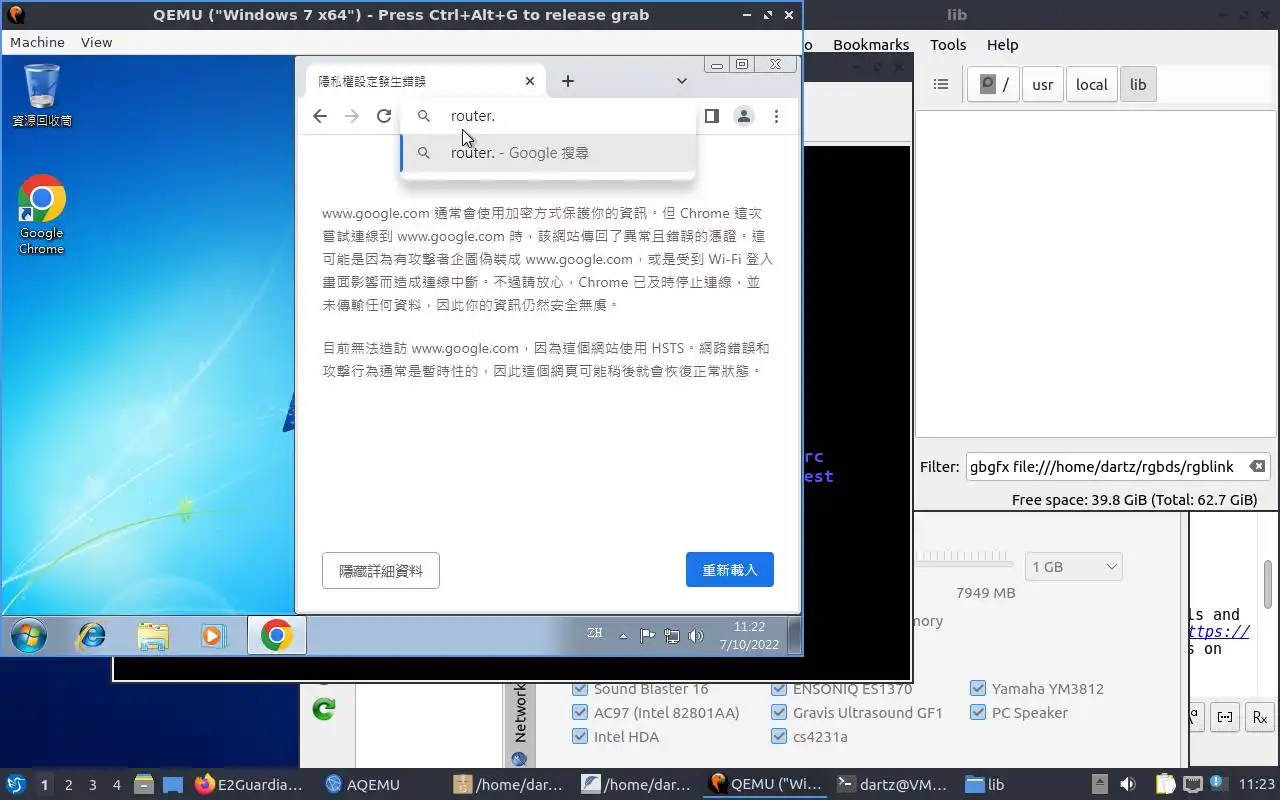Uncheck Intel HDA checkbox
The height and width of the screenshot is (800, 1280).
click(580, 737)
